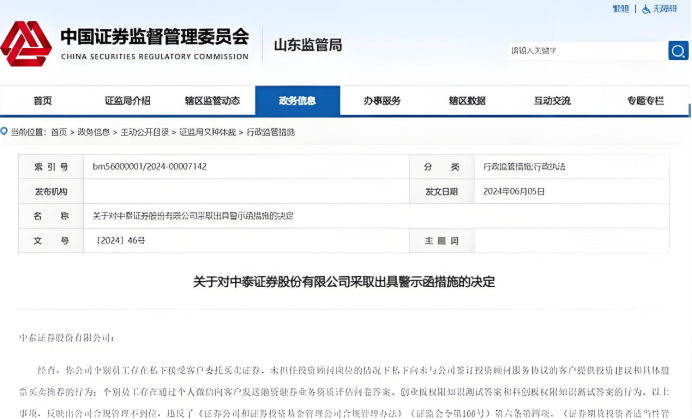This screenshot has width=692, height=419.
Task: Click the accessibility wheelchair icon
Action: point(646,9)
